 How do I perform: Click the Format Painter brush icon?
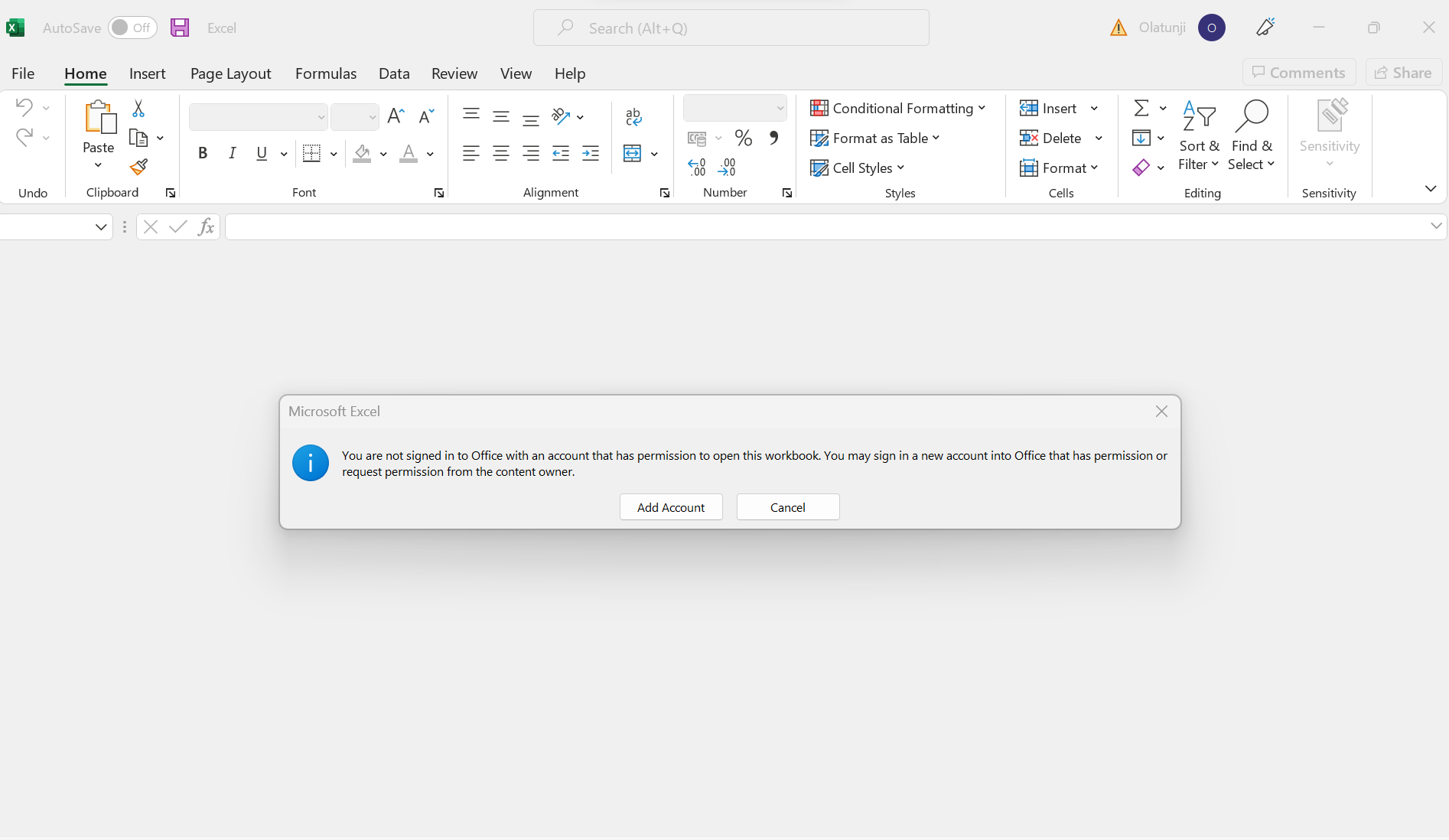138,167
